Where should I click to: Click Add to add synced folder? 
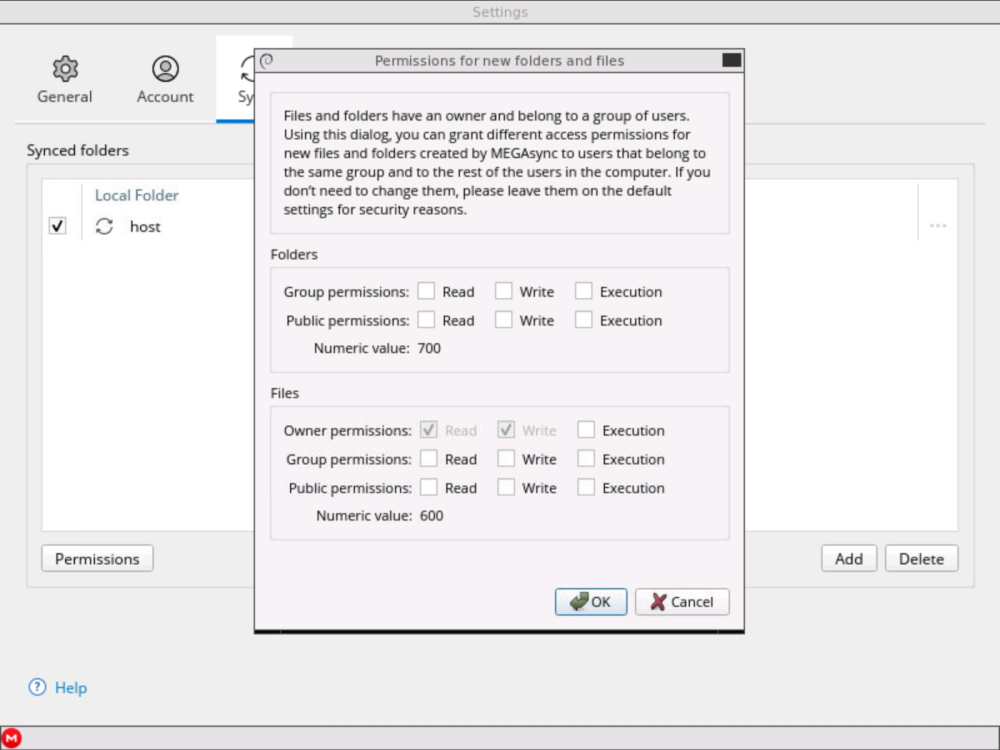(849, 558)
